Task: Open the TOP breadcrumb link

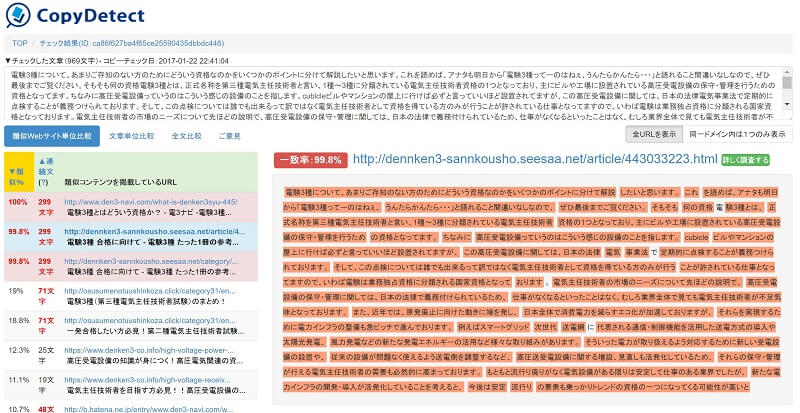Action: (20, 43)
